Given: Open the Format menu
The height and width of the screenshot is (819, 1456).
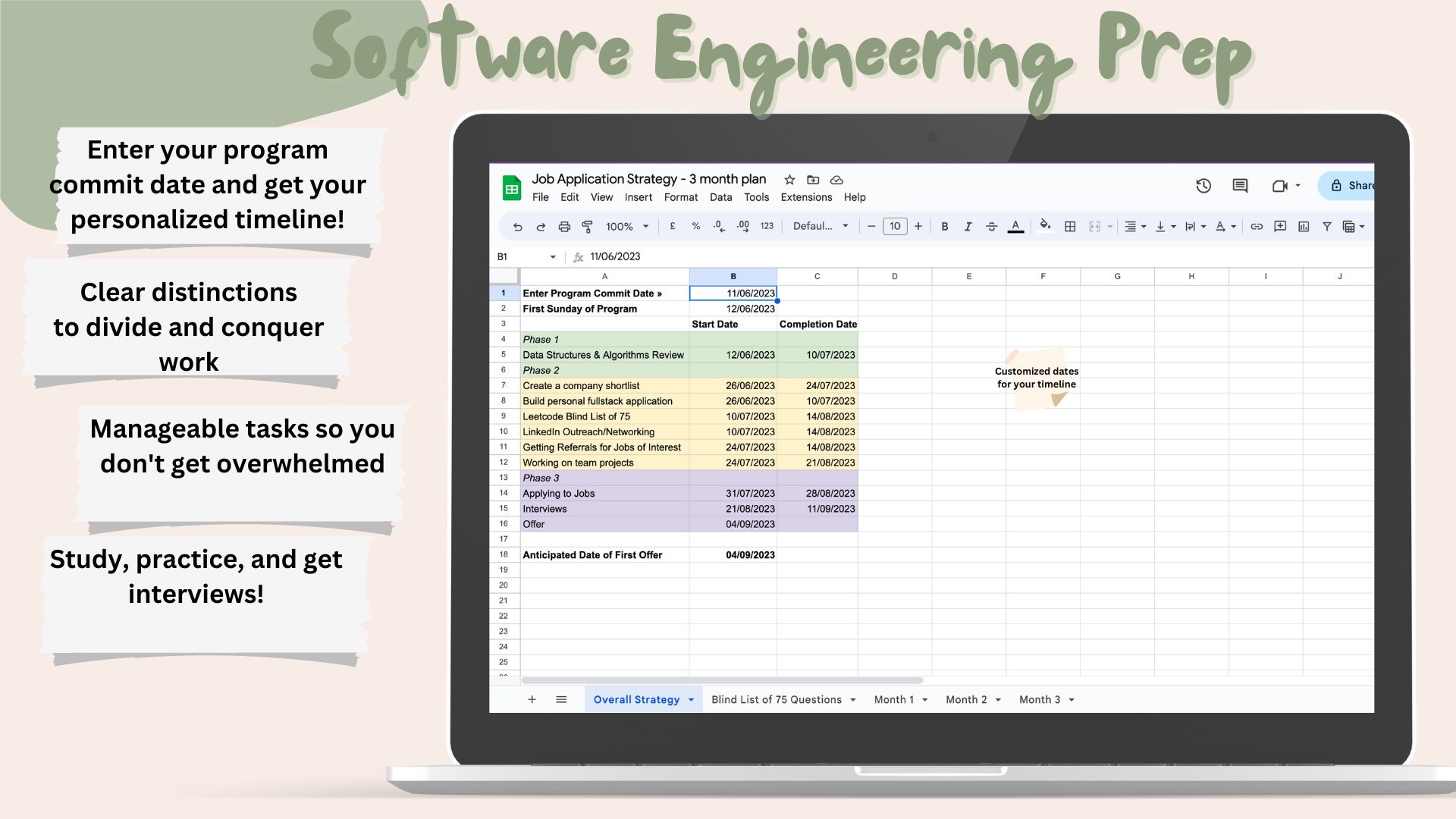Looking at the screenshot, I should click(680, 197).
